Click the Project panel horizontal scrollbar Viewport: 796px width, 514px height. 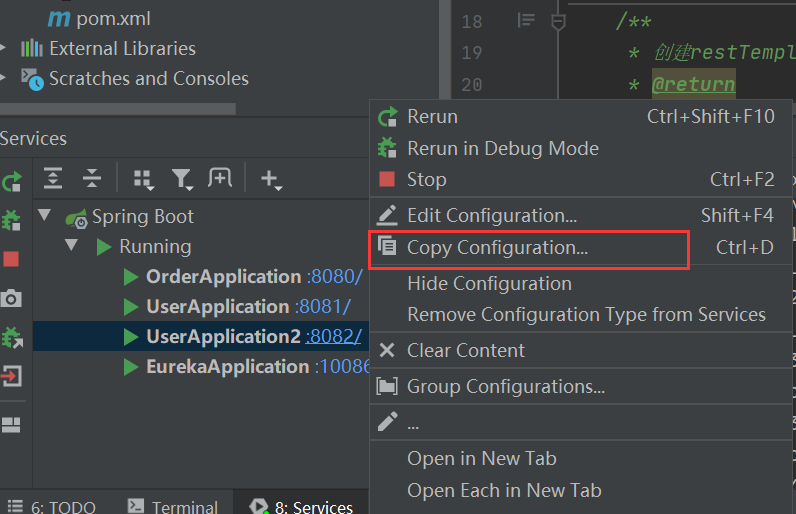118,108
